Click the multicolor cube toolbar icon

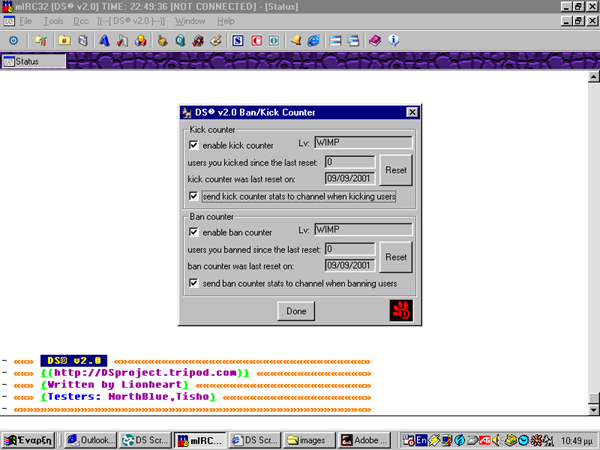[198, 40]
